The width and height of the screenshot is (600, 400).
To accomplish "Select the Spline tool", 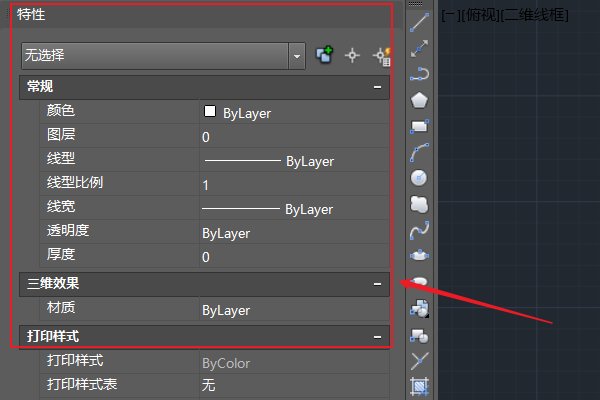I will pos(419,230).
